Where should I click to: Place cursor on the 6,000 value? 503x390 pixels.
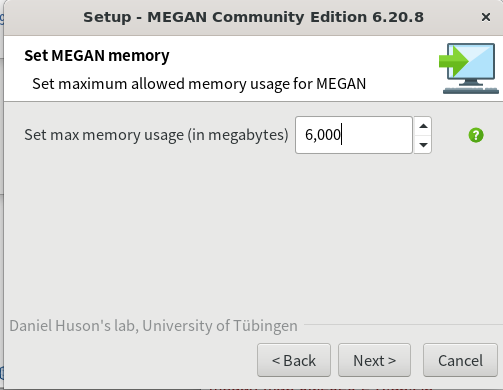point(322,135)
